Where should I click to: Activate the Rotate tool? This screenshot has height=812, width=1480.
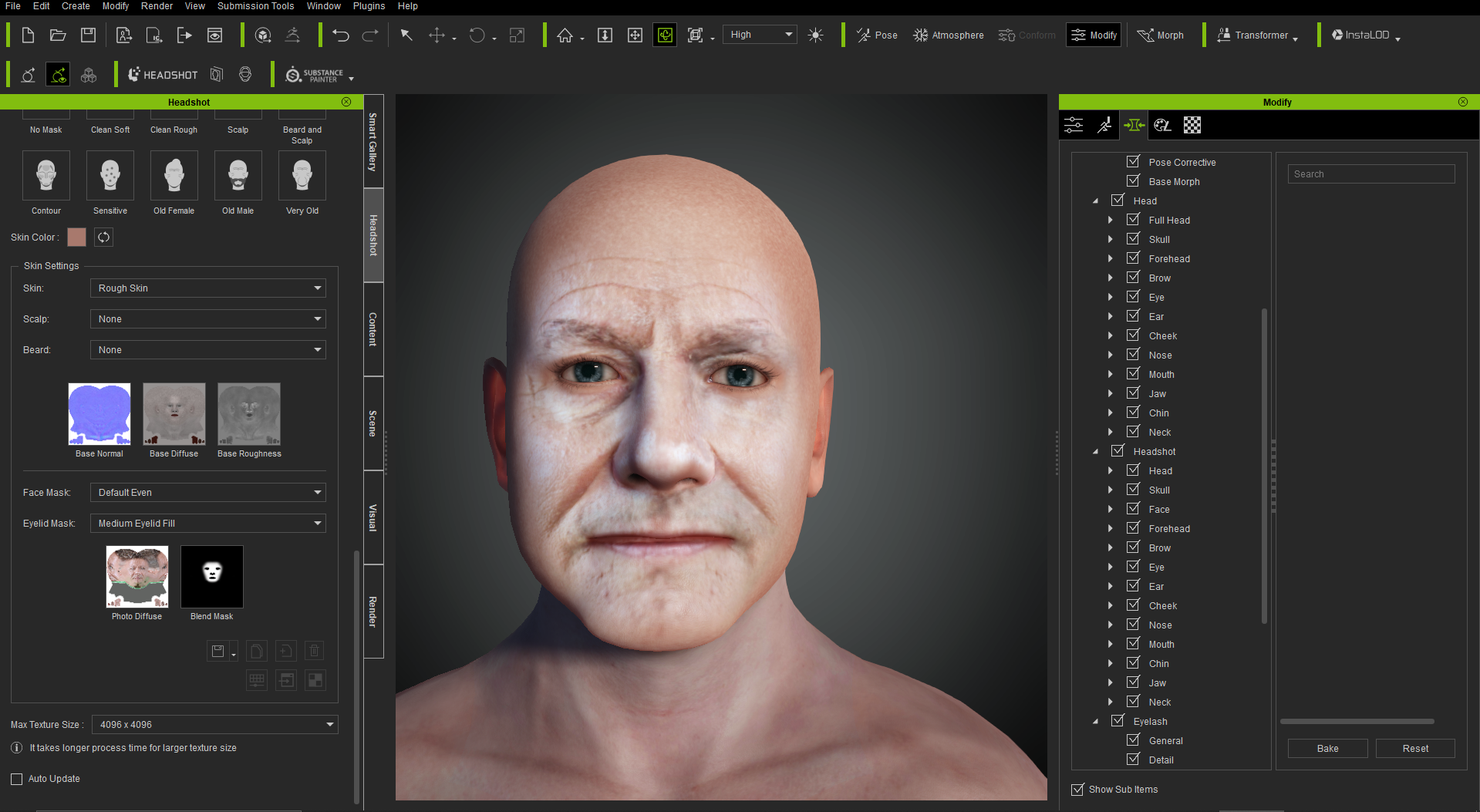tap(477, 35)
